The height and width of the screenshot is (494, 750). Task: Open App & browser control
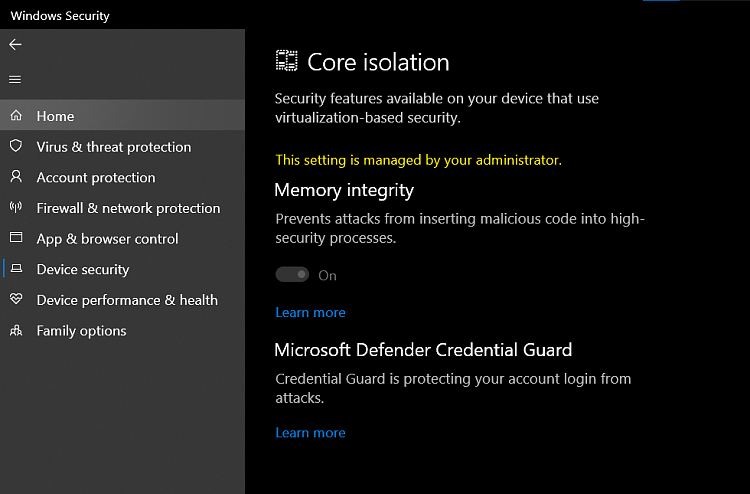(122, 238)
